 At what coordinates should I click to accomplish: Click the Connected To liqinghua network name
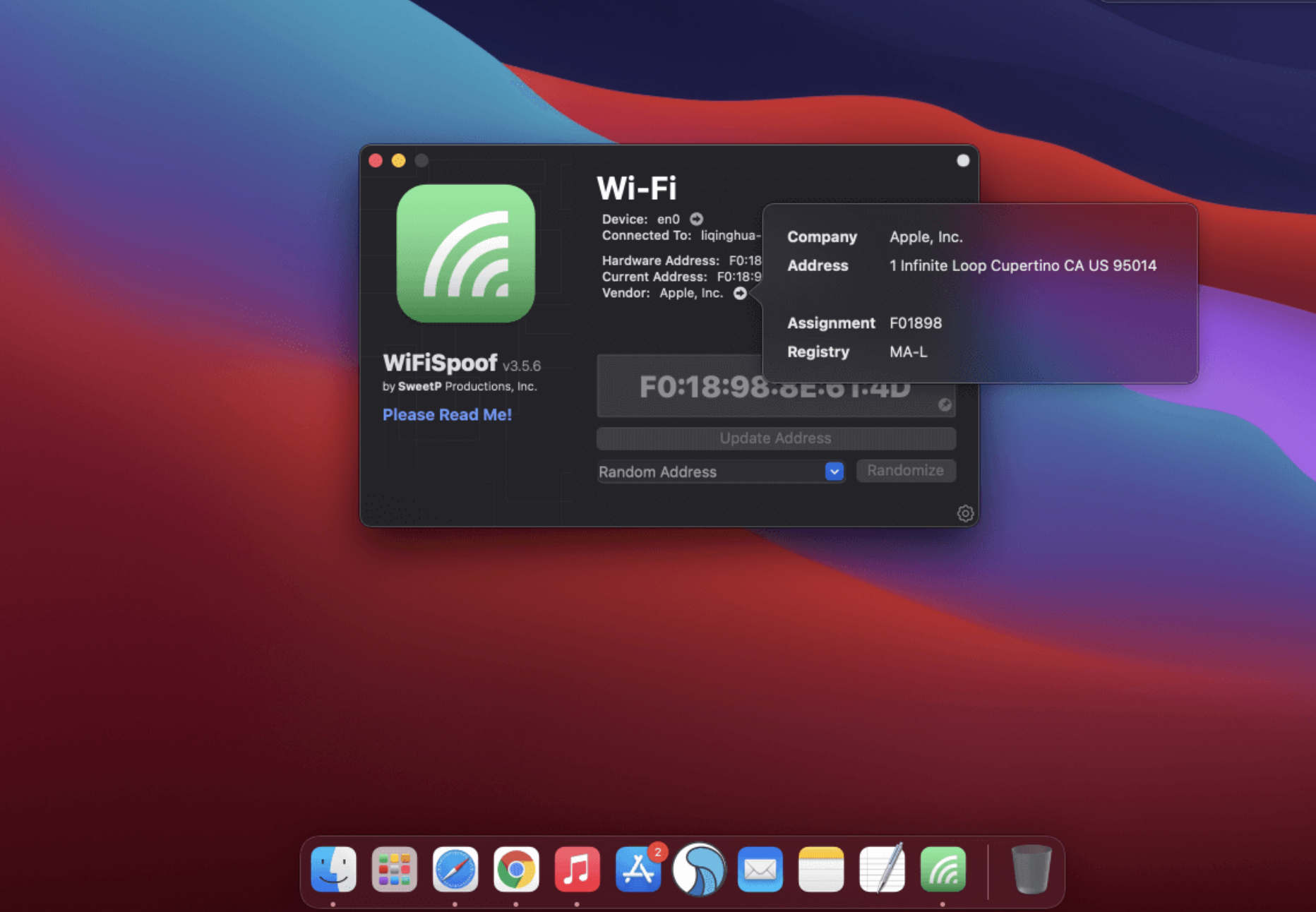point(730,235)
